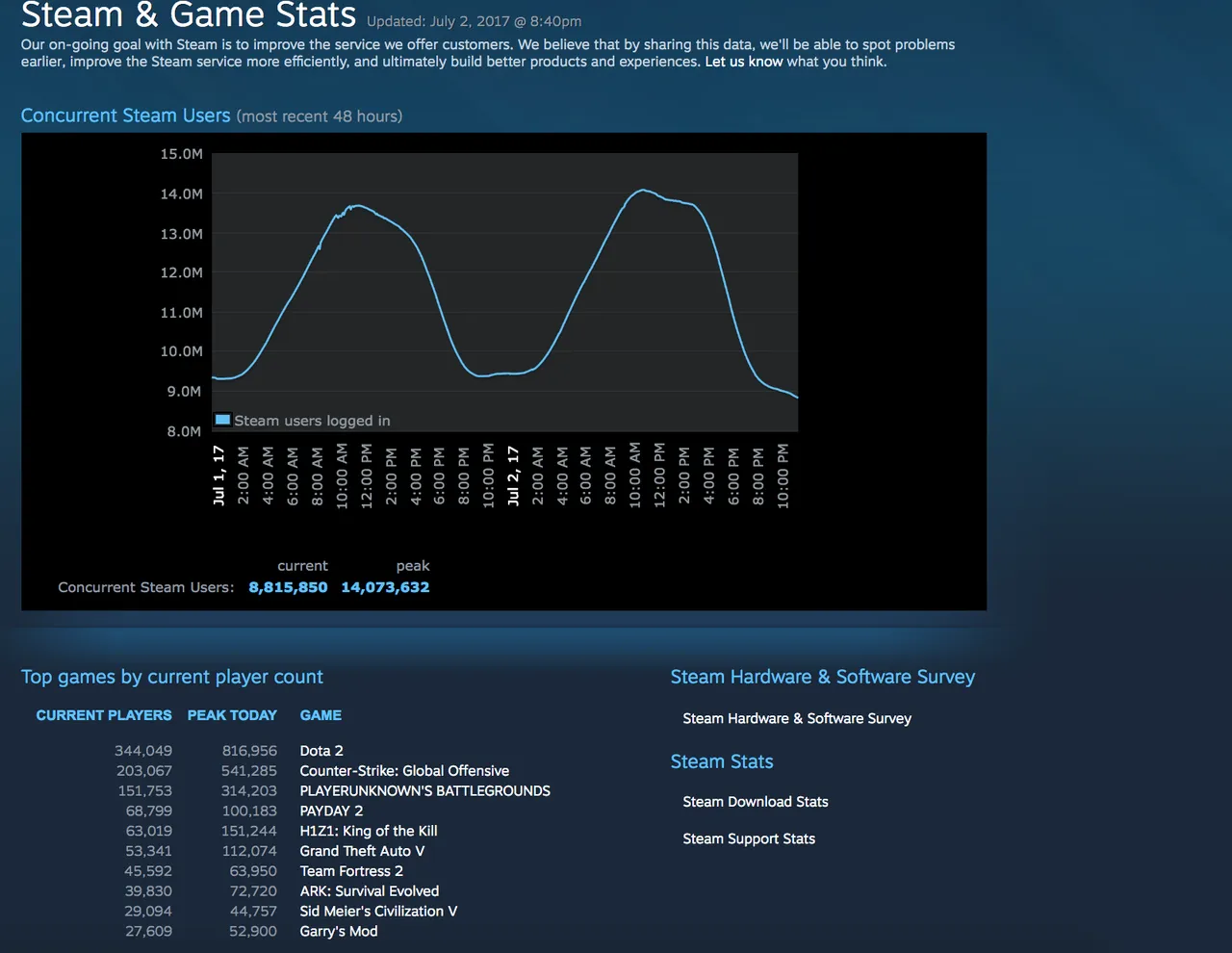
Task: Click blue 'Steam users logged in' legend swatch
Action: (222, 420)
